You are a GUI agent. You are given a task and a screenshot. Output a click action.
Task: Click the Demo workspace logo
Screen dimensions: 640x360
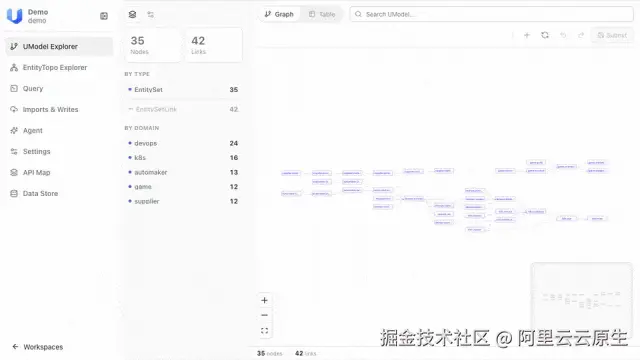pyautogui.click(x=14, y=16)
